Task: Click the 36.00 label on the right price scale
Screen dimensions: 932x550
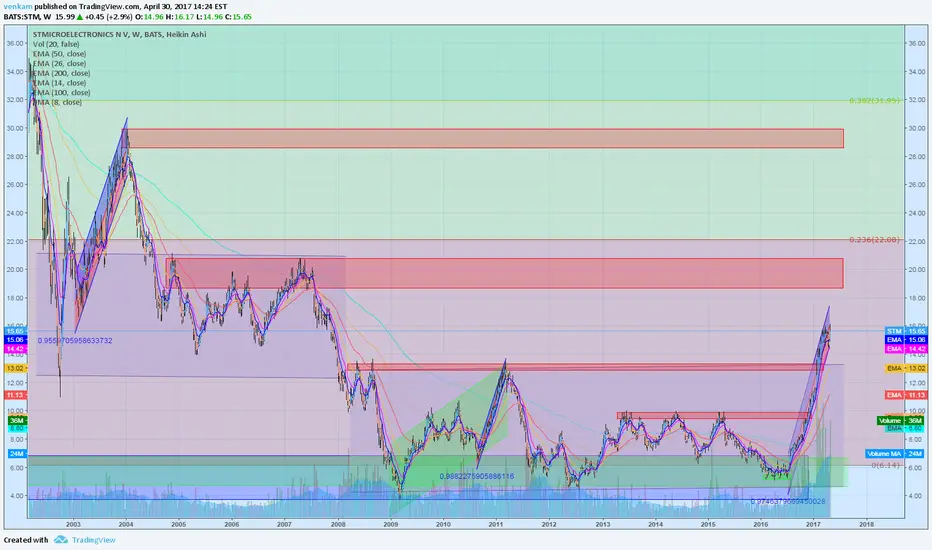Action: [x=916, y=43]
